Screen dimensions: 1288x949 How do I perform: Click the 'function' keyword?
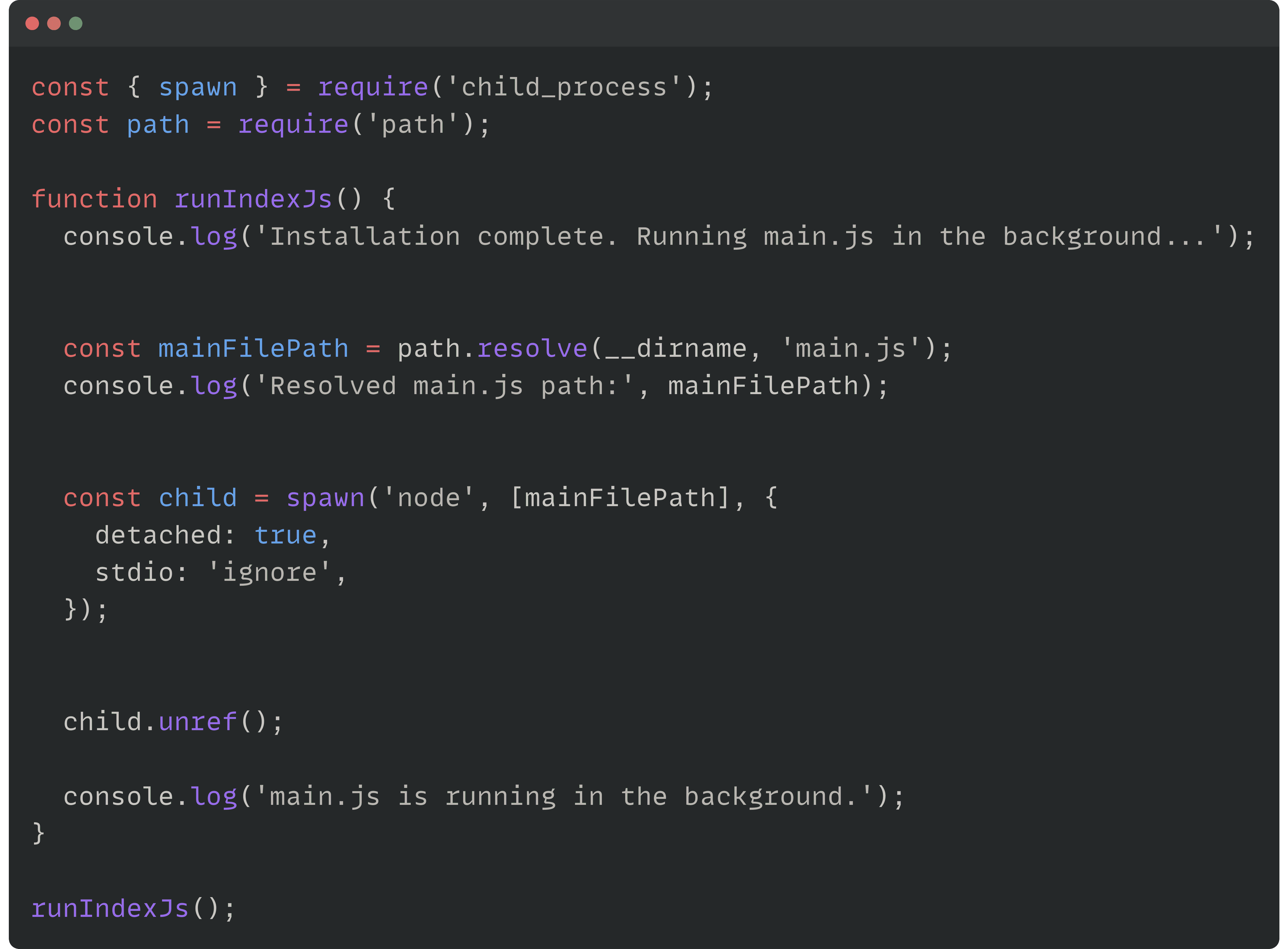pyautogui.click(x=94, y=199)
